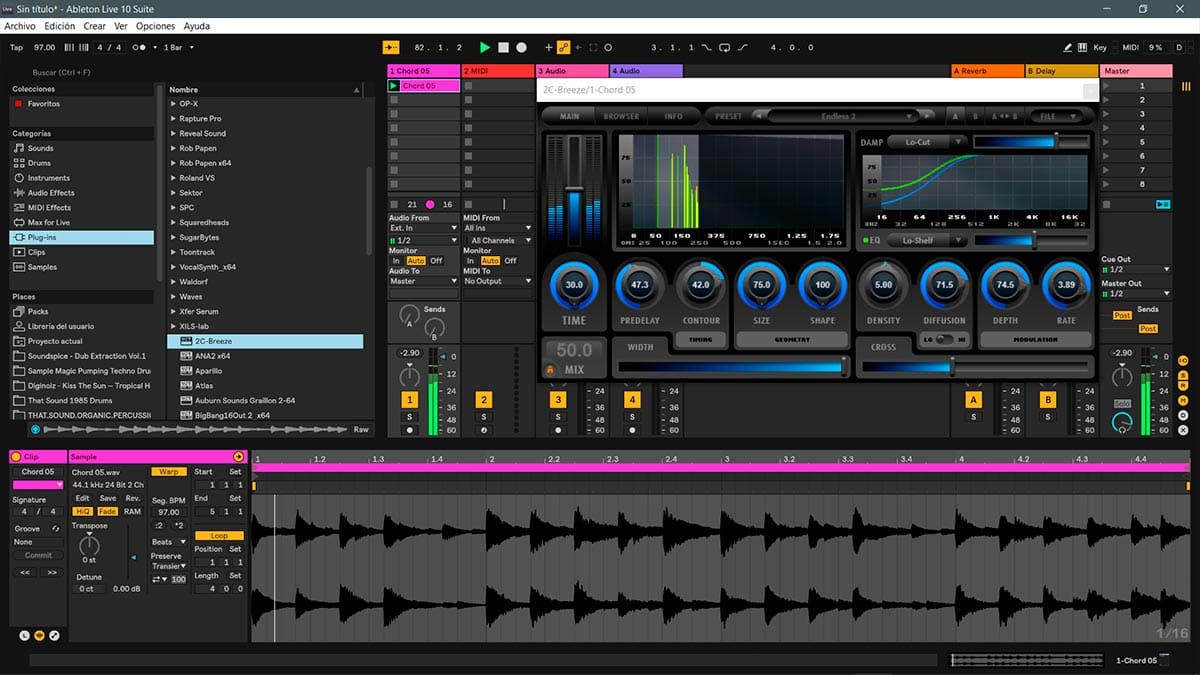The height and width of the screenshot is (675, 1200).
Task: Deactivate track 1 with its activator button
Action: coord(409,400)
